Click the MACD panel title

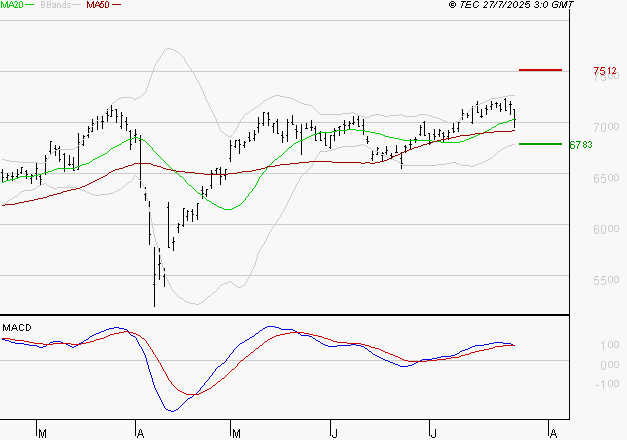[x=16, y=327]
